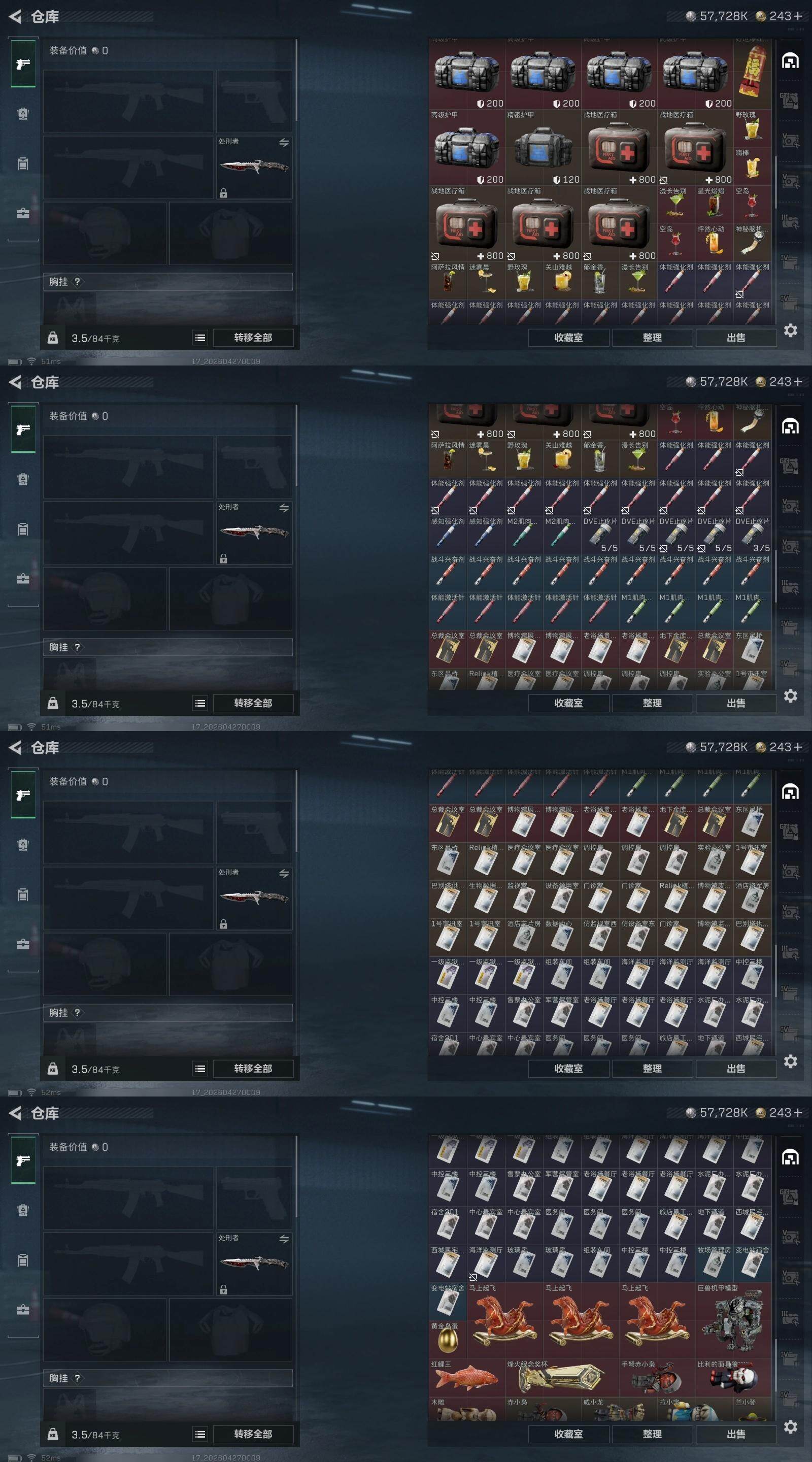This screenshot has width=812, height=1462.
Task: Open backpack sidebar tab in 精密护甲 view
Action: tap(23, 163)
